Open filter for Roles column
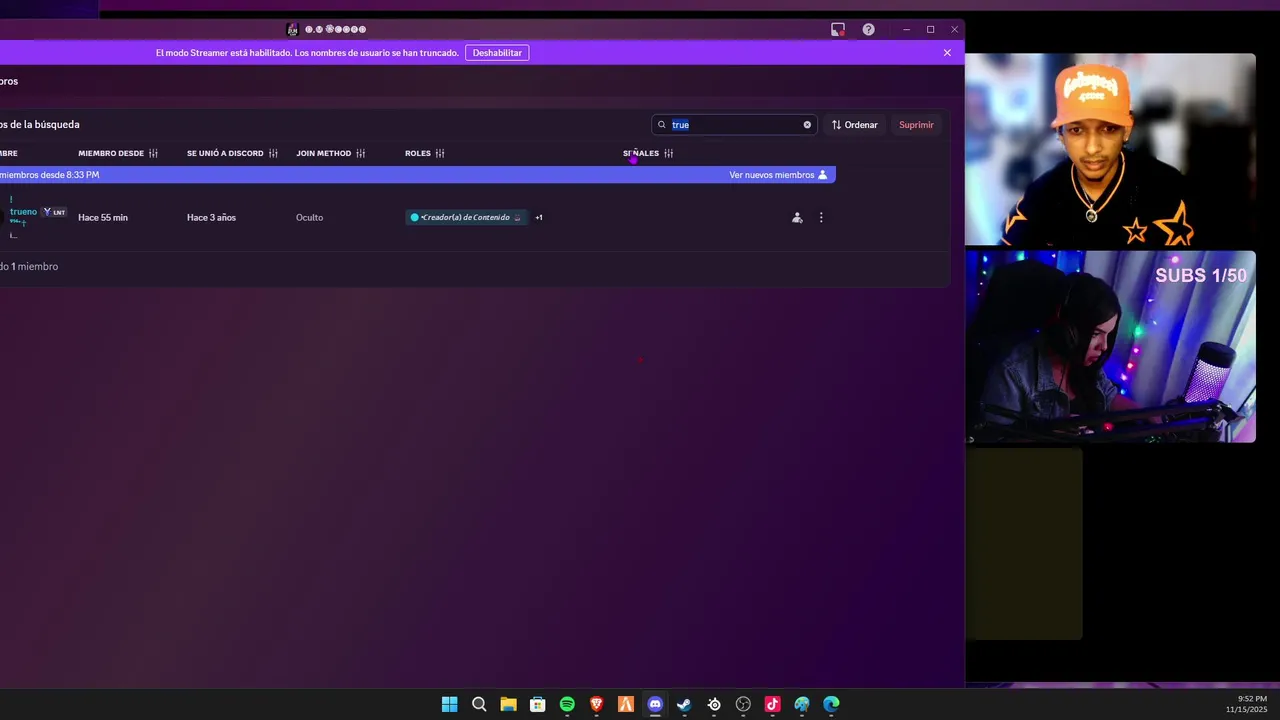Screen dimensions: 1280x720 click(439, 153)
